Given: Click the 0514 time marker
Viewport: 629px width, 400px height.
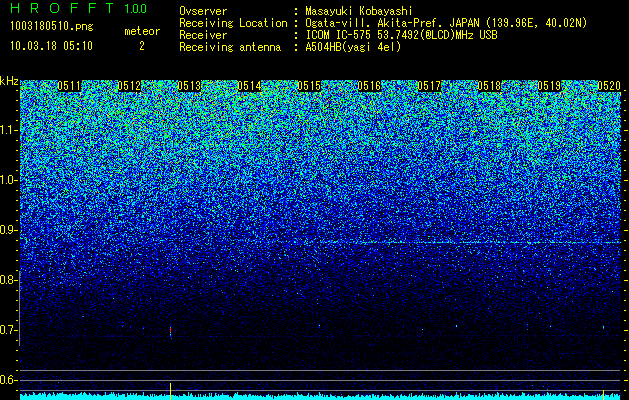Looking at the screenshot, I should point(249,86).
